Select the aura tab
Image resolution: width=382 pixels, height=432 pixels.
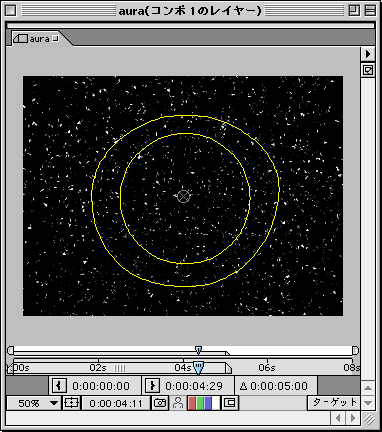[39, 39]
